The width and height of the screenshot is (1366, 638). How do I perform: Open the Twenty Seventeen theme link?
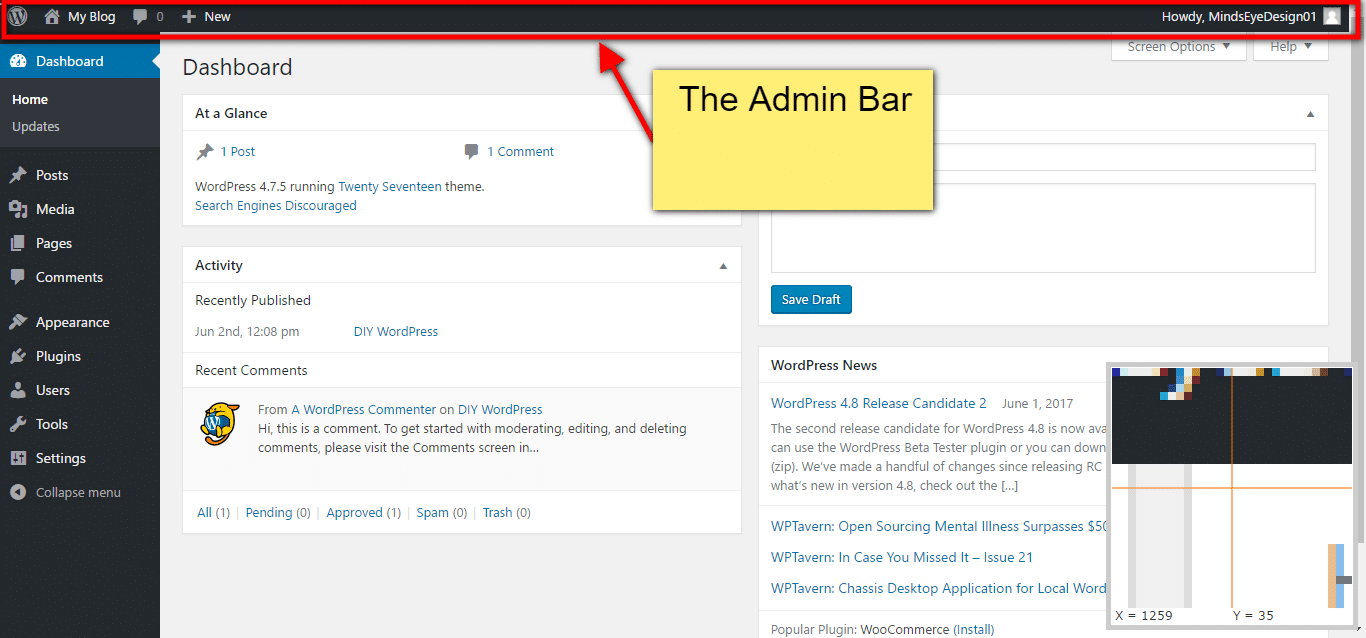pos(390,186)
